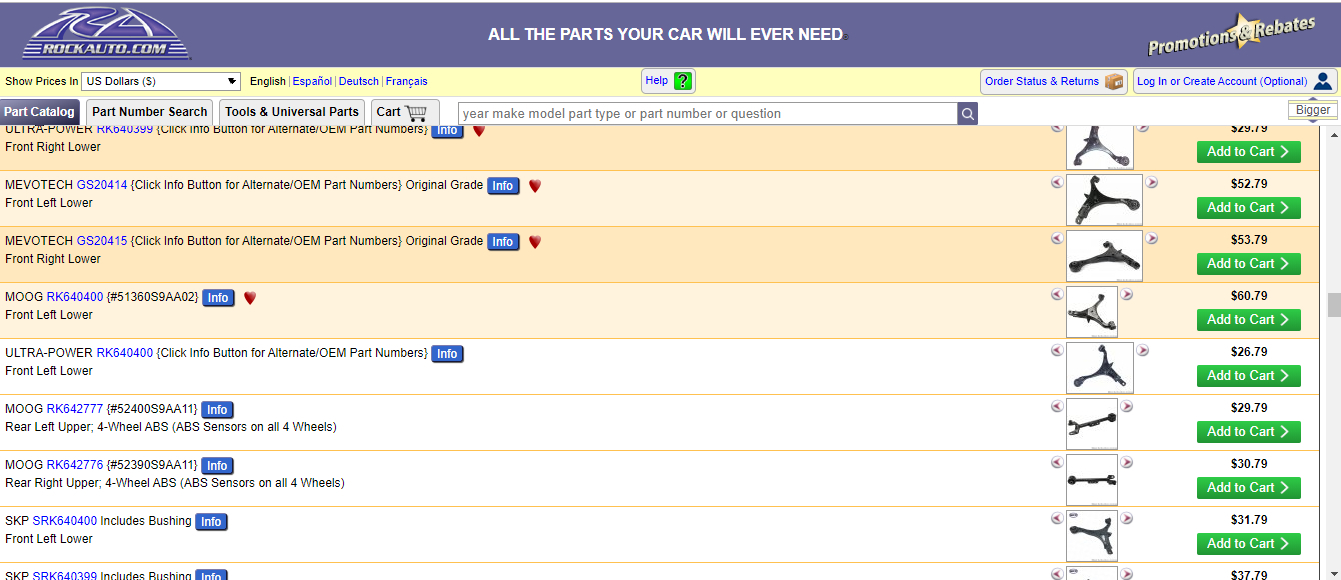Favorite MEVOTECH GS20415 with the heart icon

click(535, 242)
